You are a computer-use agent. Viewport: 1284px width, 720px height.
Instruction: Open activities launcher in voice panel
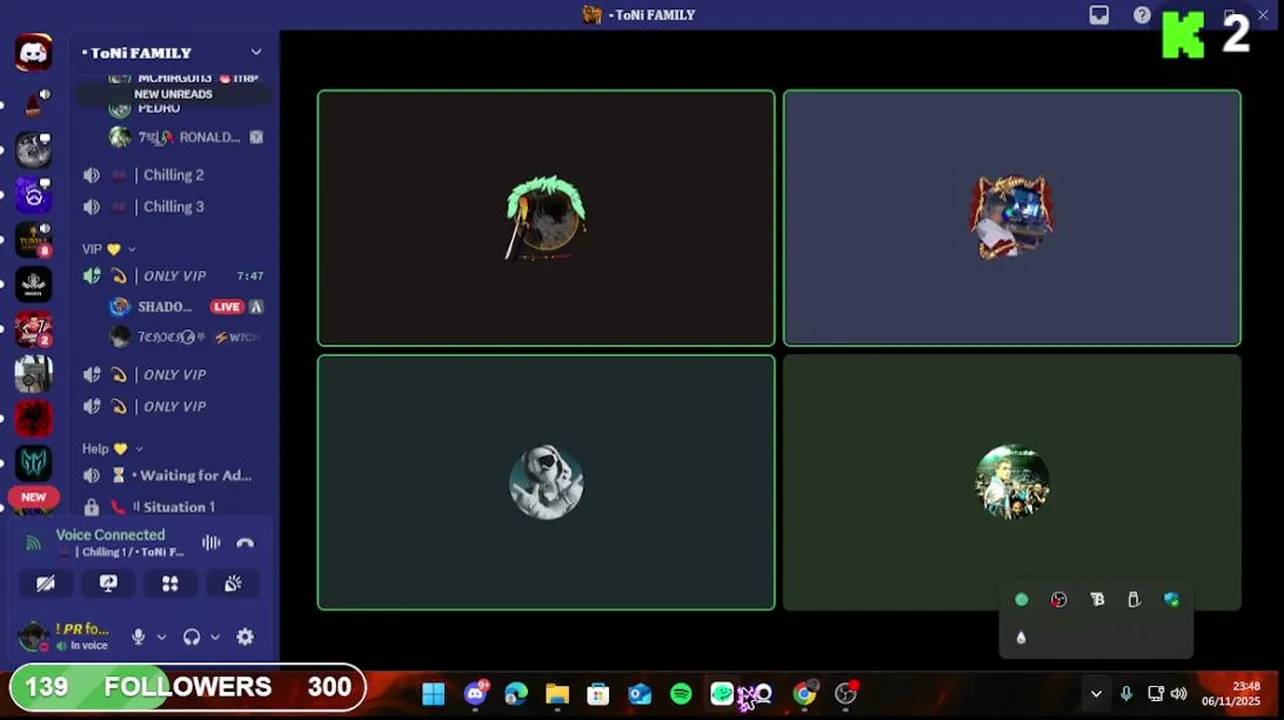click(170, 584)
